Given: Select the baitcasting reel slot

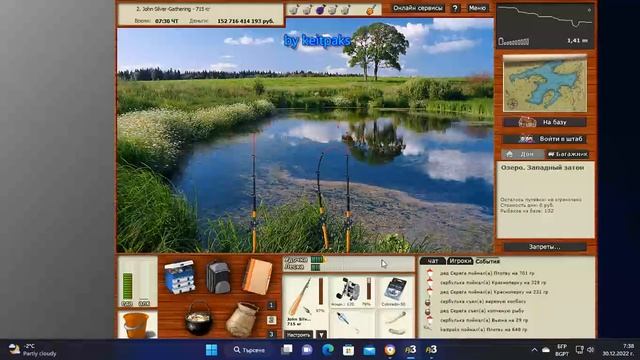Looking at the screenshot, I should (x=351, y=291).
